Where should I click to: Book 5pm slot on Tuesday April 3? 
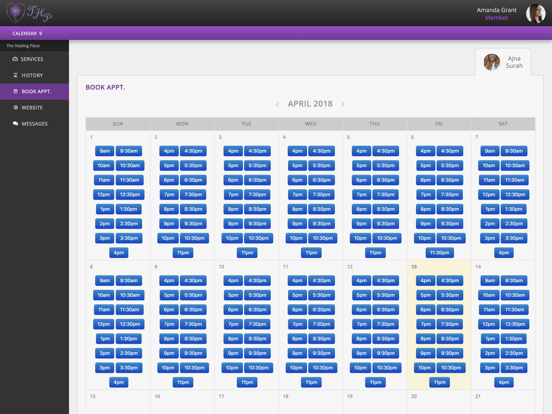tap(233, 165)
